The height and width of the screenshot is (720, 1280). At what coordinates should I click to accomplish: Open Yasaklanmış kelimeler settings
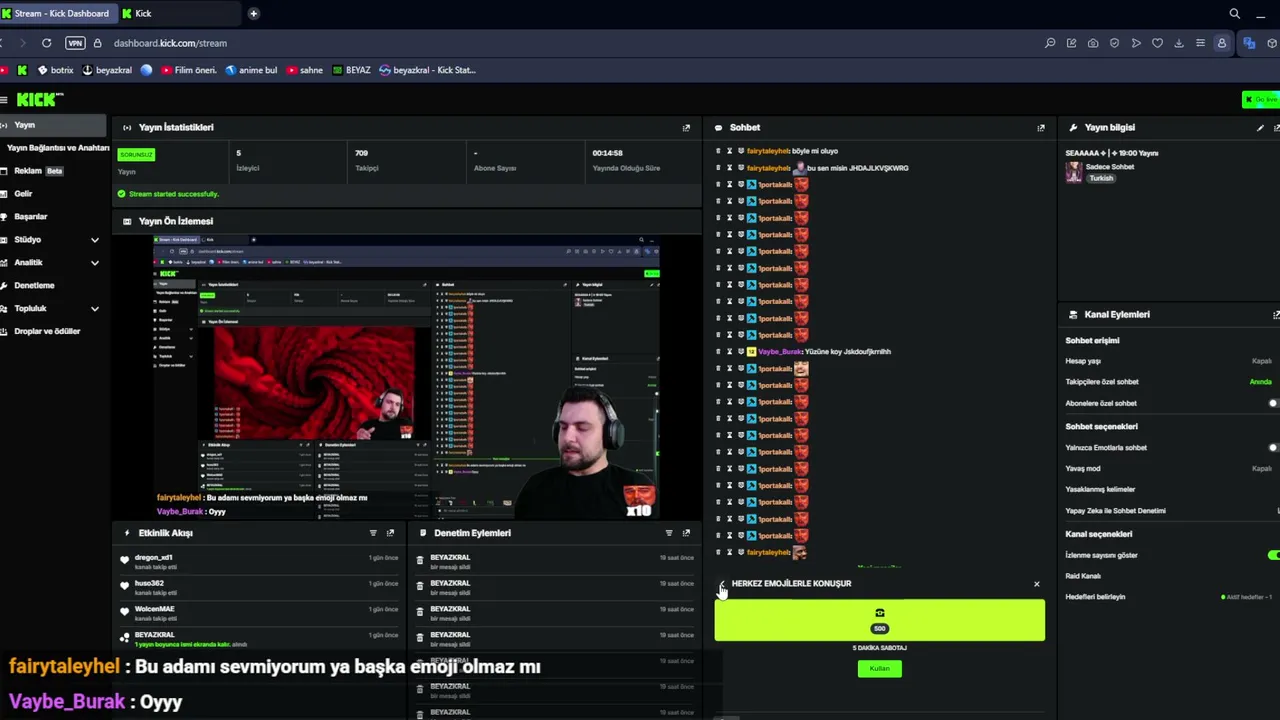click(x=1100, y=490)
